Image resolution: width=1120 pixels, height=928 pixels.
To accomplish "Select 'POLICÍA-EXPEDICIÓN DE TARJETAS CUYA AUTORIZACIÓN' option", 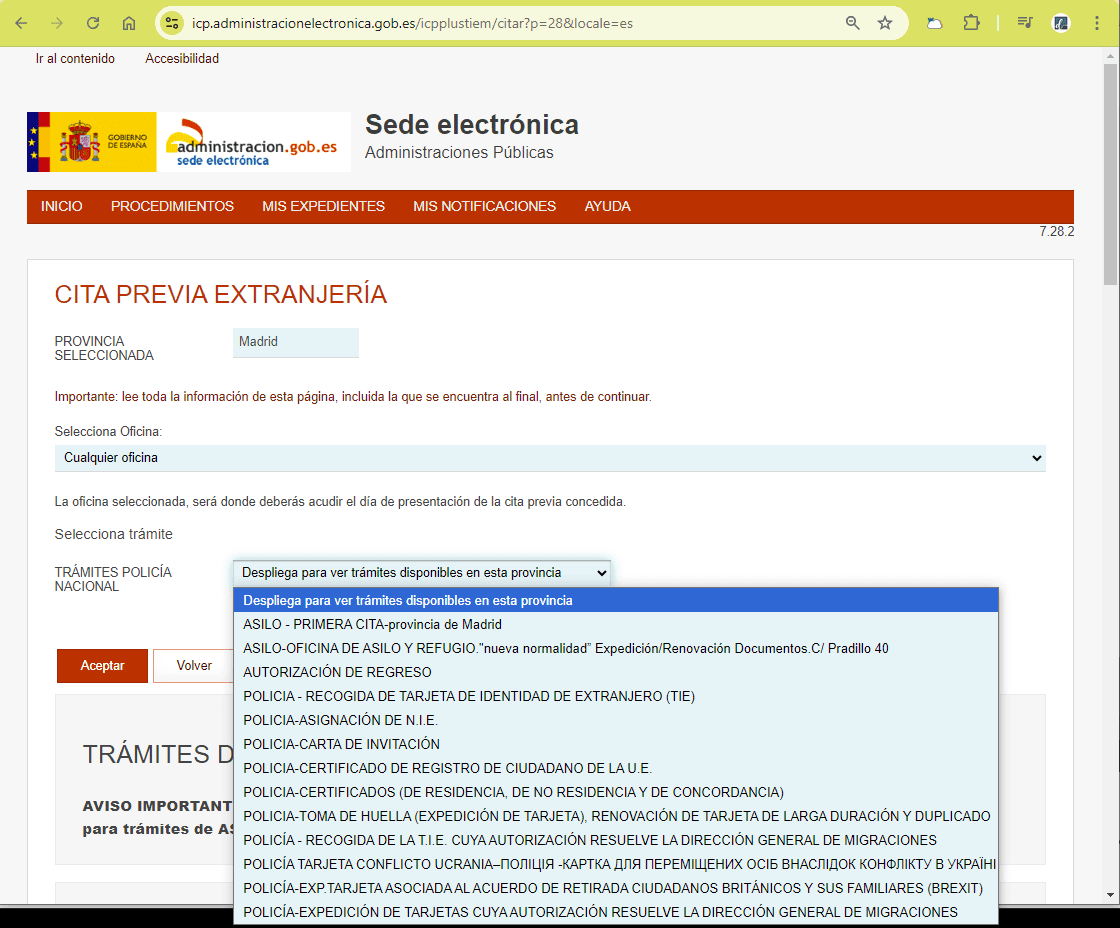I will [x=616, y=912].
